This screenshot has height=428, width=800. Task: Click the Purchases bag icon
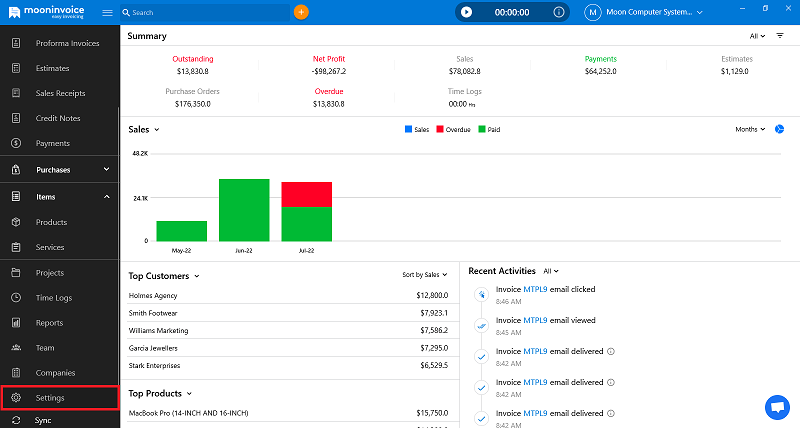click(x=16, y=170)
